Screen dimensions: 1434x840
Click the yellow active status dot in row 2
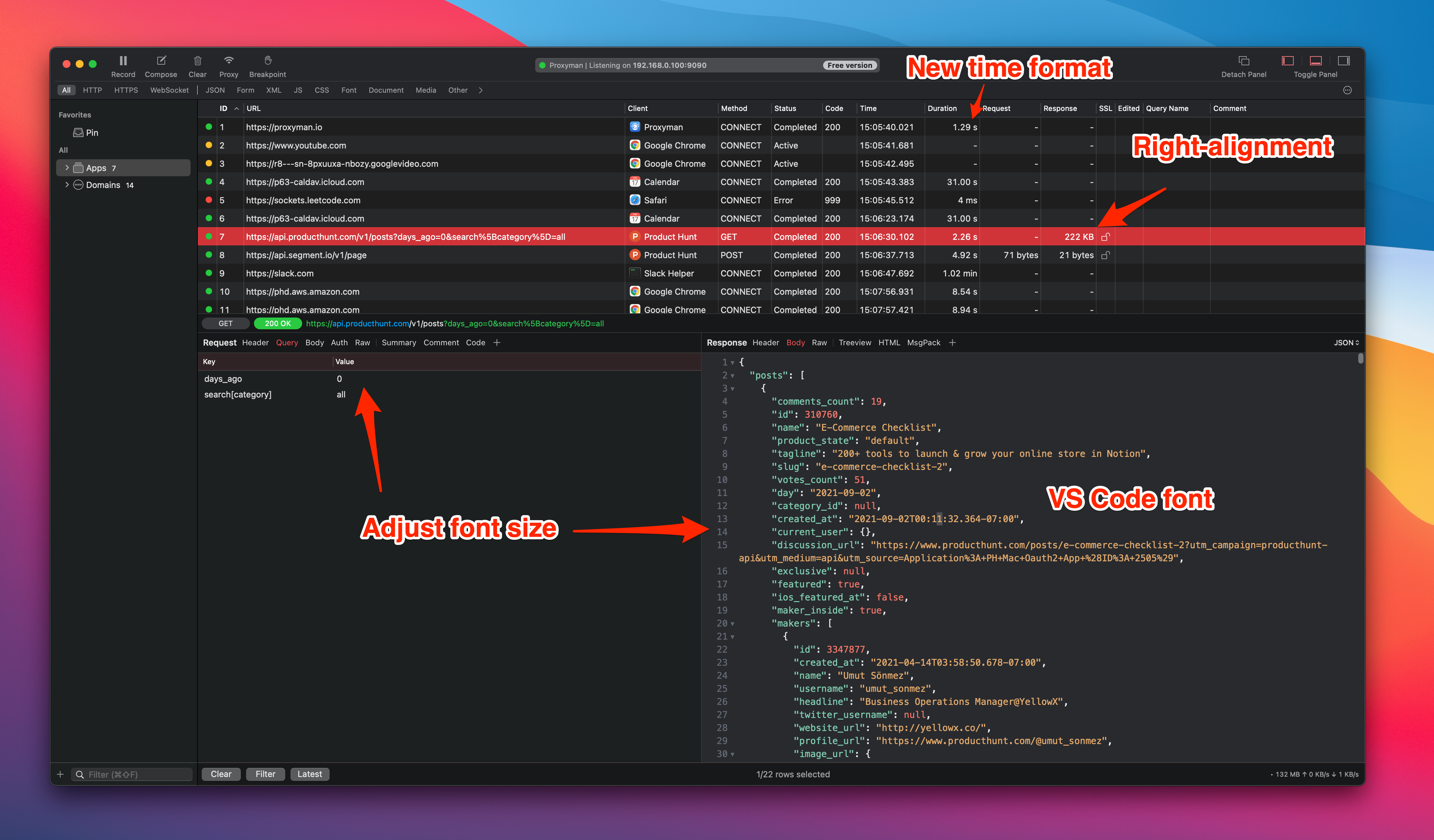[x=209, y=145]
